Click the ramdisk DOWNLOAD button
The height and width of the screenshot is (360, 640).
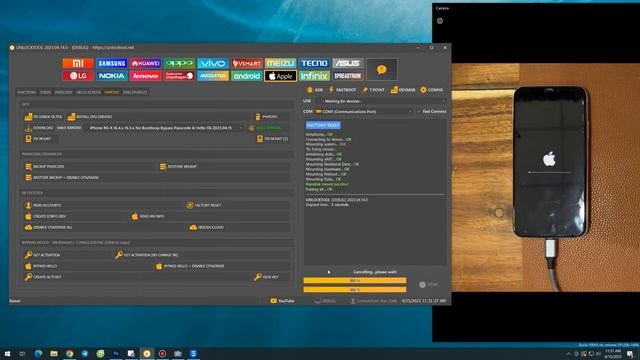click(x=39, y=128)
